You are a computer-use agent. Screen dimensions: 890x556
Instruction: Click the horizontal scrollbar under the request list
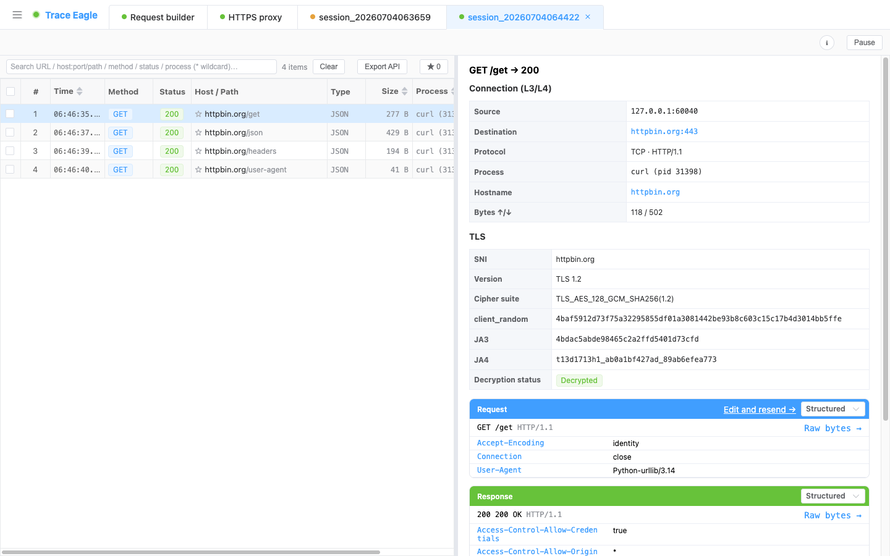[190, 552]
